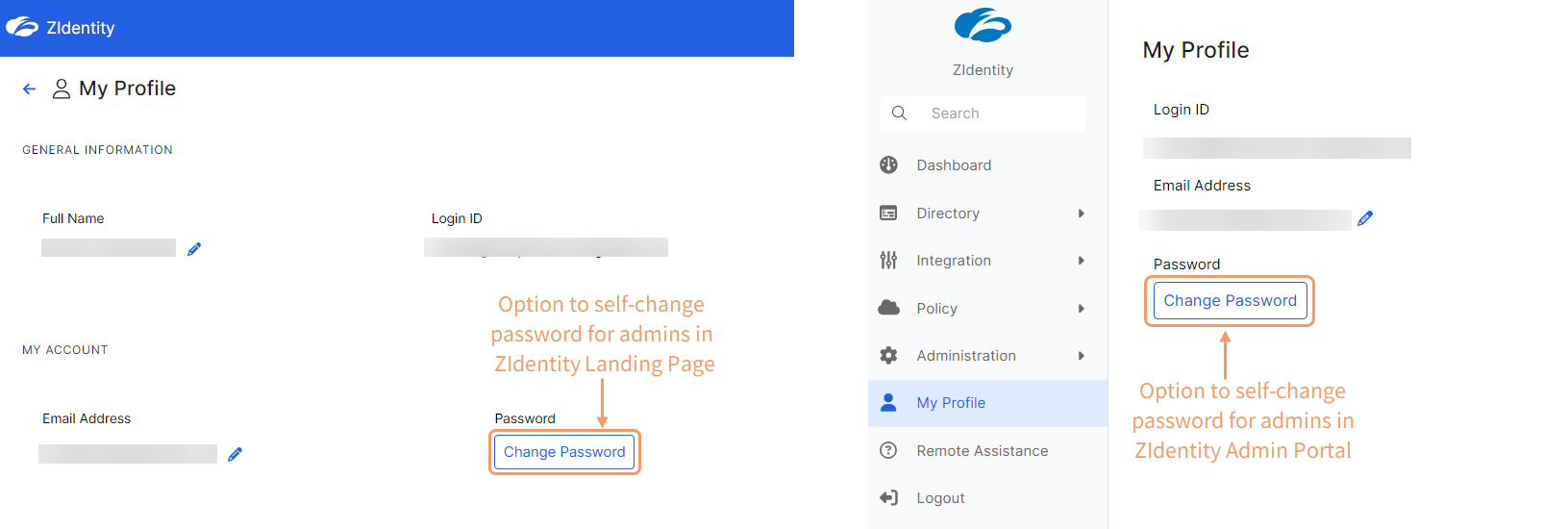The width and height of the screenshot is (1568, 529).
Task: Click the Dashboard gauge icon
Action: [x=888, y=164]
